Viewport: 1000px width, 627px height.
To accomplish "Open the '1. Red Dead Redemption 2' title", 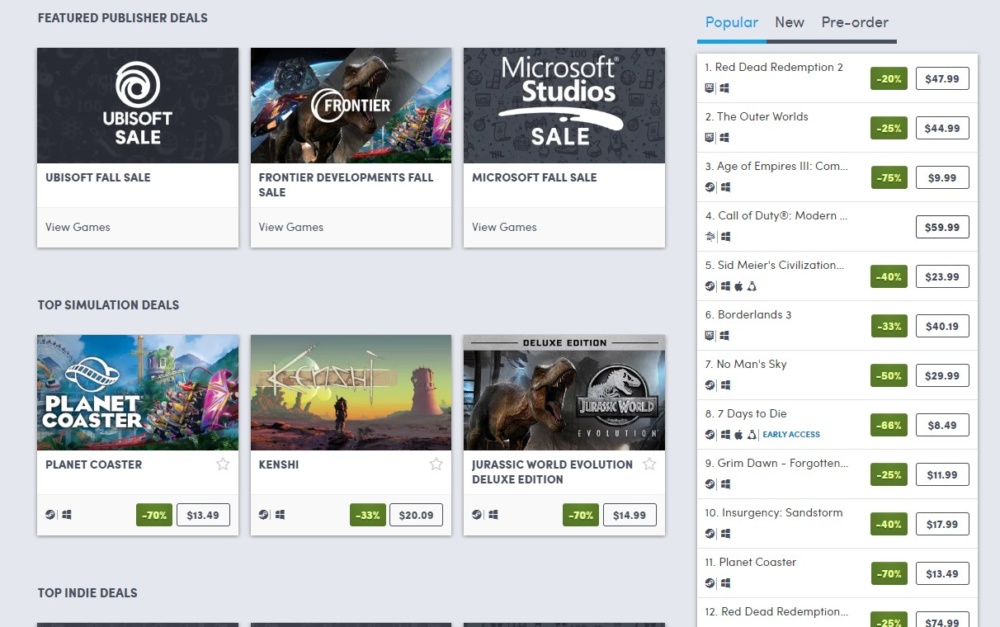I will [x=774, y=67].
